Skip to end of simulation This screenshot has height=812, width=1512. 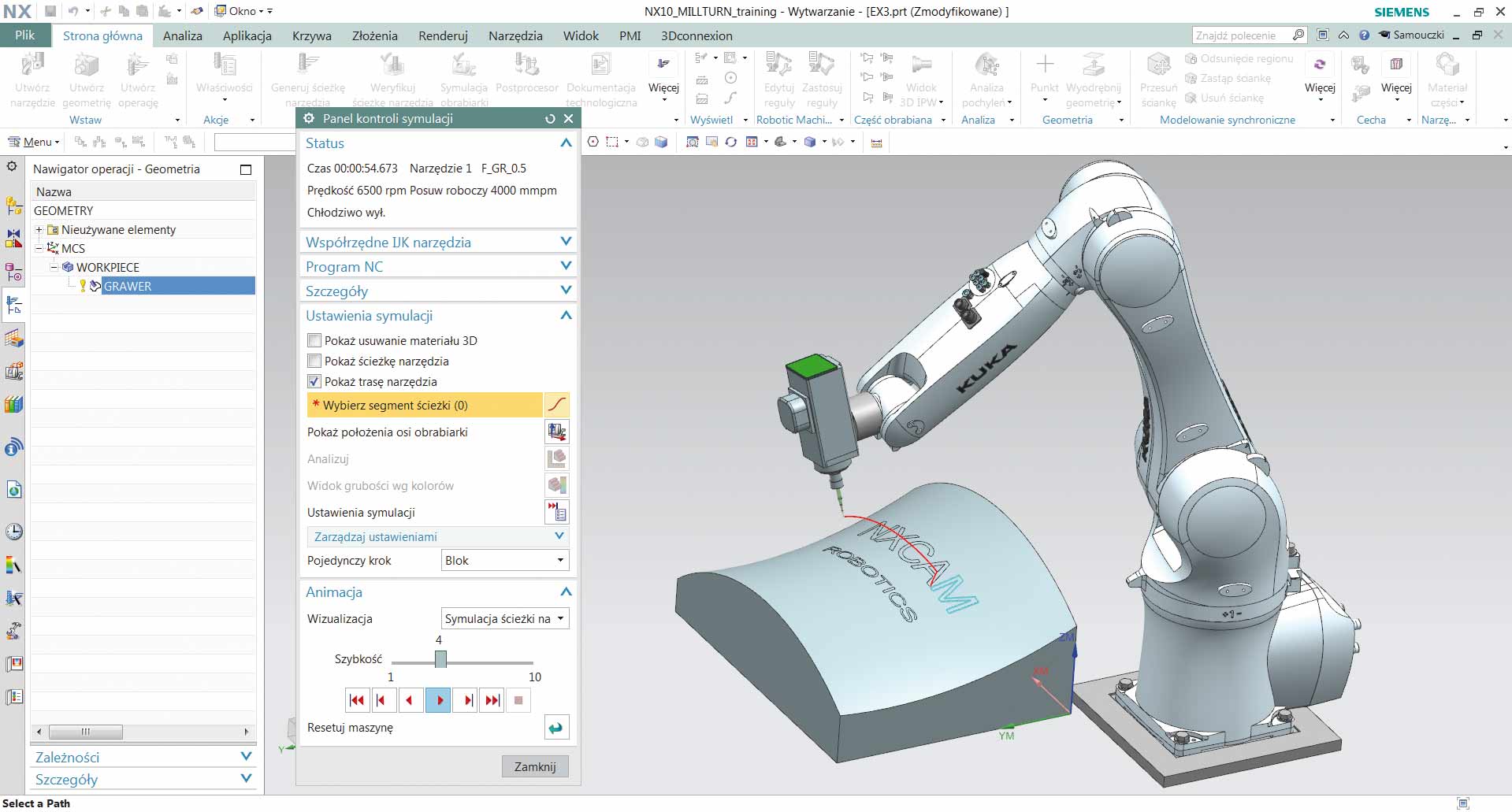coord(492,700)
